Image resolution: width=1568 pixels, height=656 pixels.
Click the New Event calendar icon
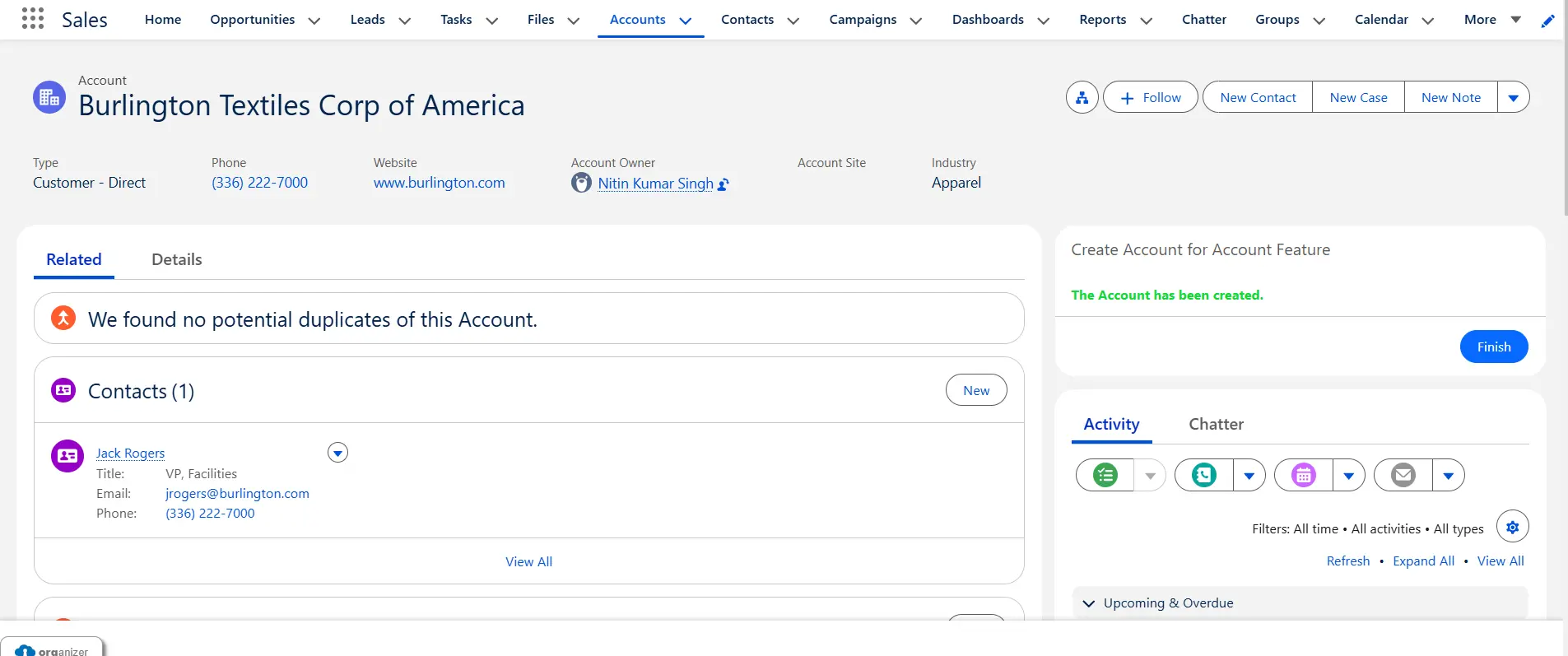pos(1303,475)
